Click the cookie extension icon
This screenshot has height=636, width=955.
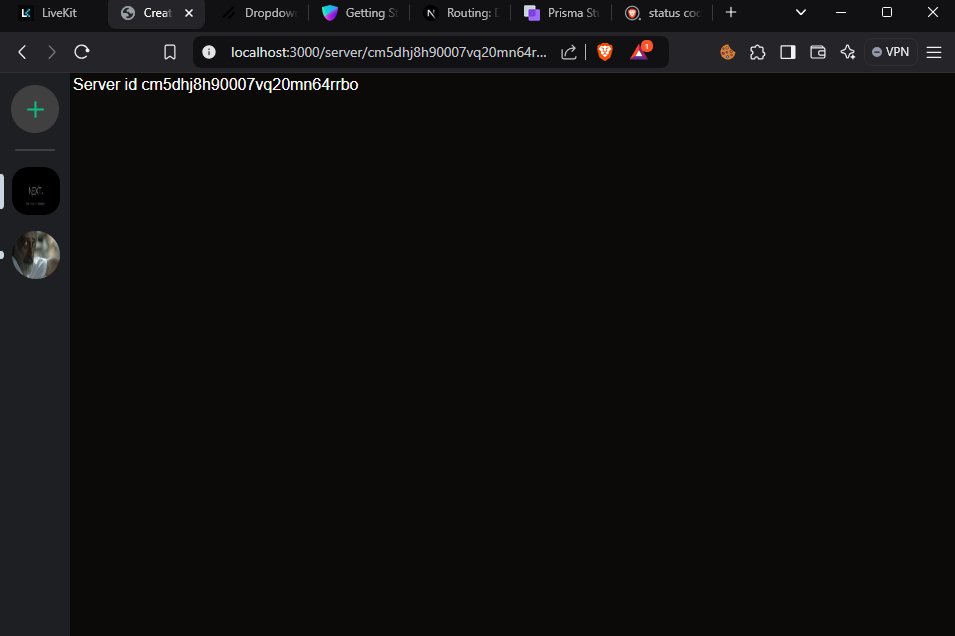click(727, 52)
